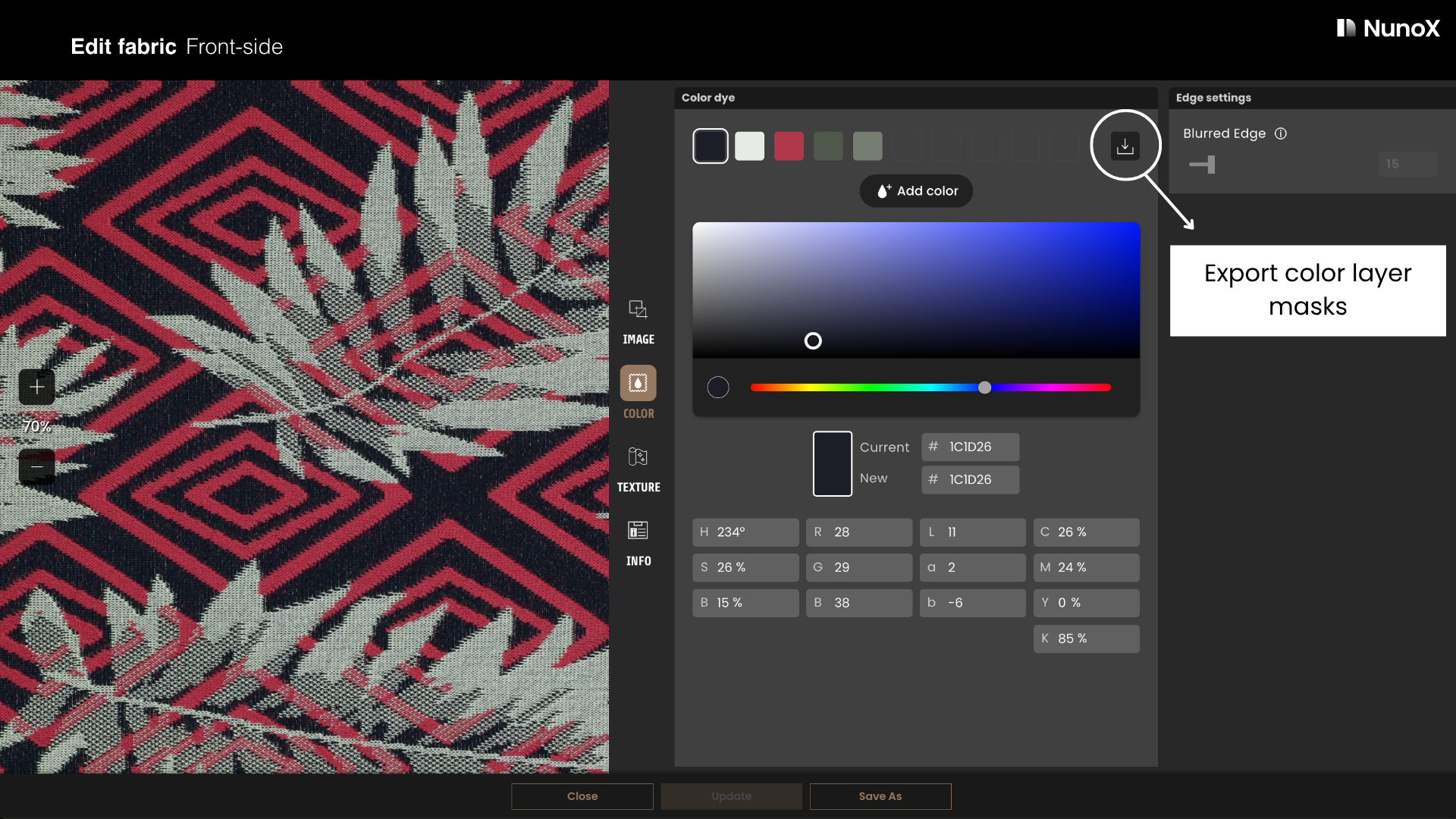Click the round color preview beside hue slider

pos(718,388)
